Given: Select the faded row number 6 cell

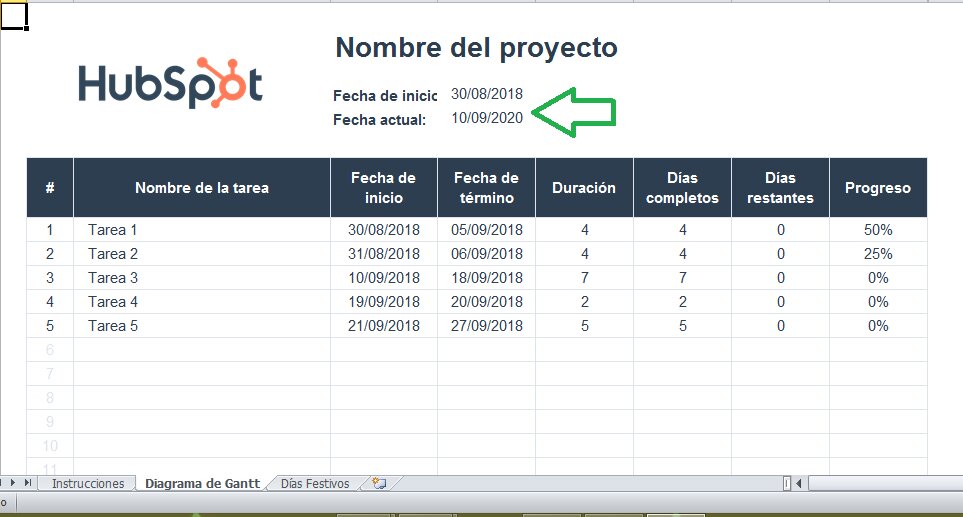Looking at the screenshot, I should click(x=50, y=349).
